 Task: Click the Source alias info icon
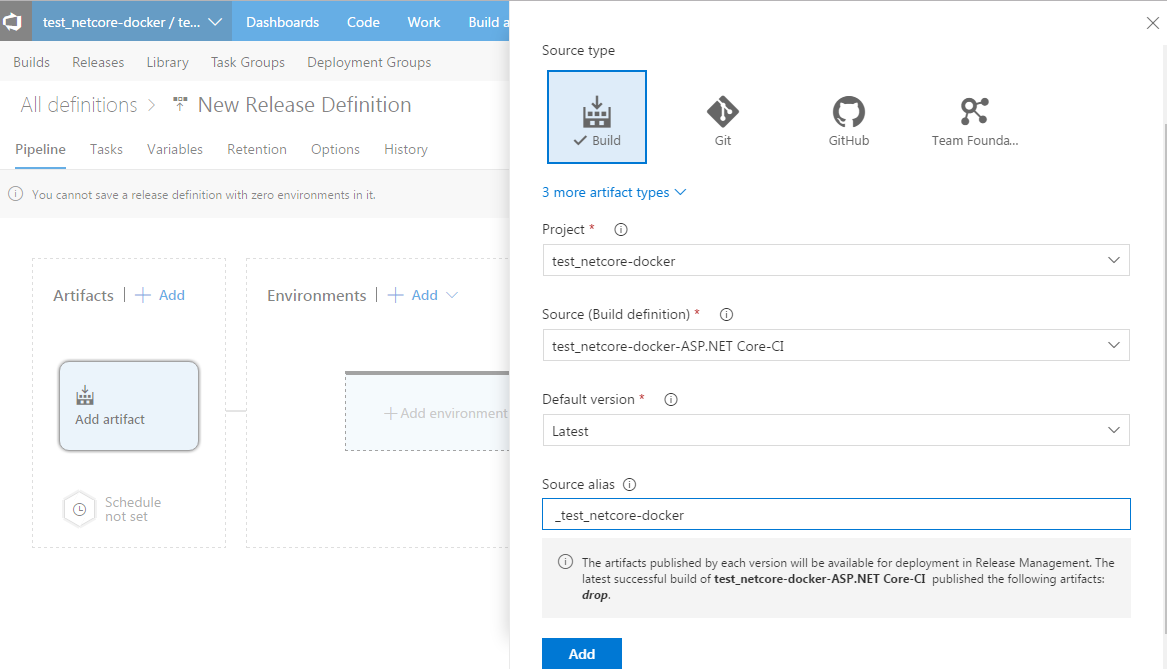pyautogui.click(x=630, y=484)
